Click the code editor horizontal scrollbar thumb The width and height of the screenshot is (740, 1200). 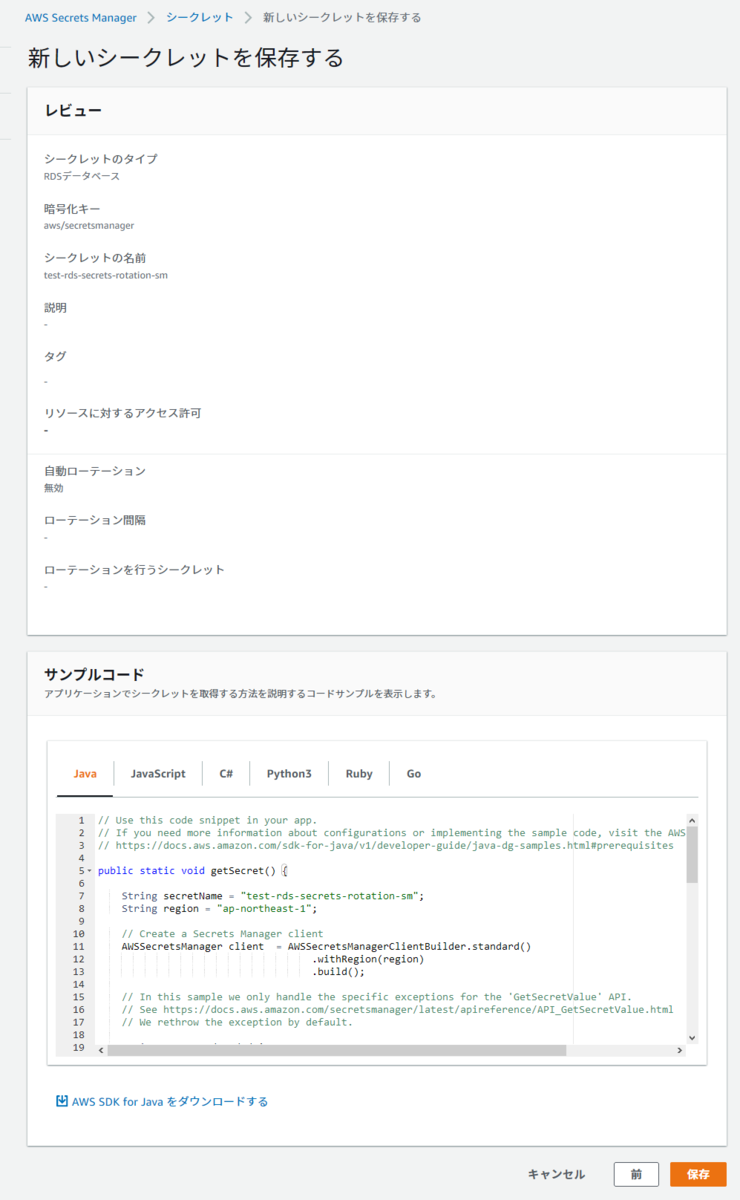335,1051
